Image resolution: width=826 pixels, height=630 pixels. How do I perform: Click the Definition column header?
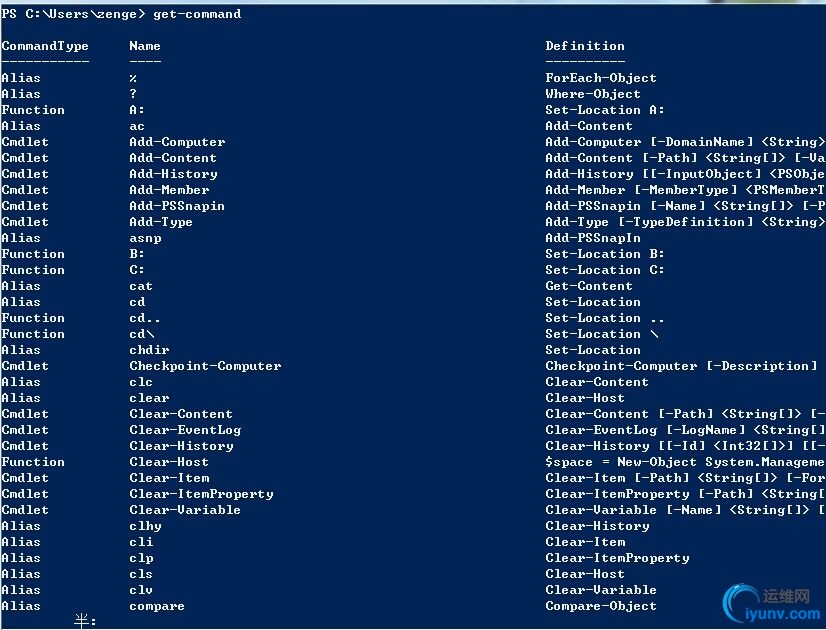pos(585,46)
